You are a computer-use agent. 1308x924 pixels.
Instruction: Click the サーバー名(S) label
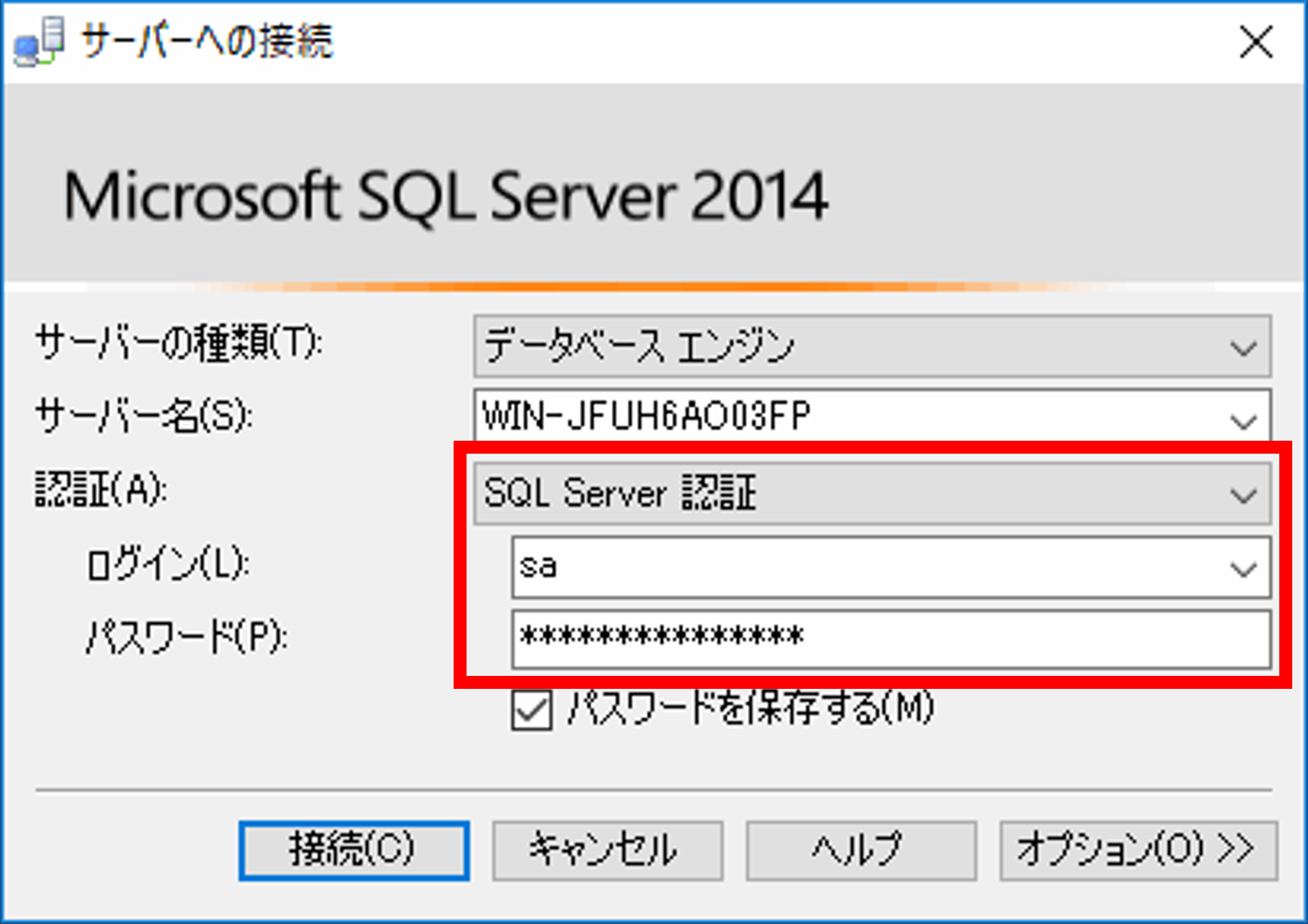(x=143, y=417)
